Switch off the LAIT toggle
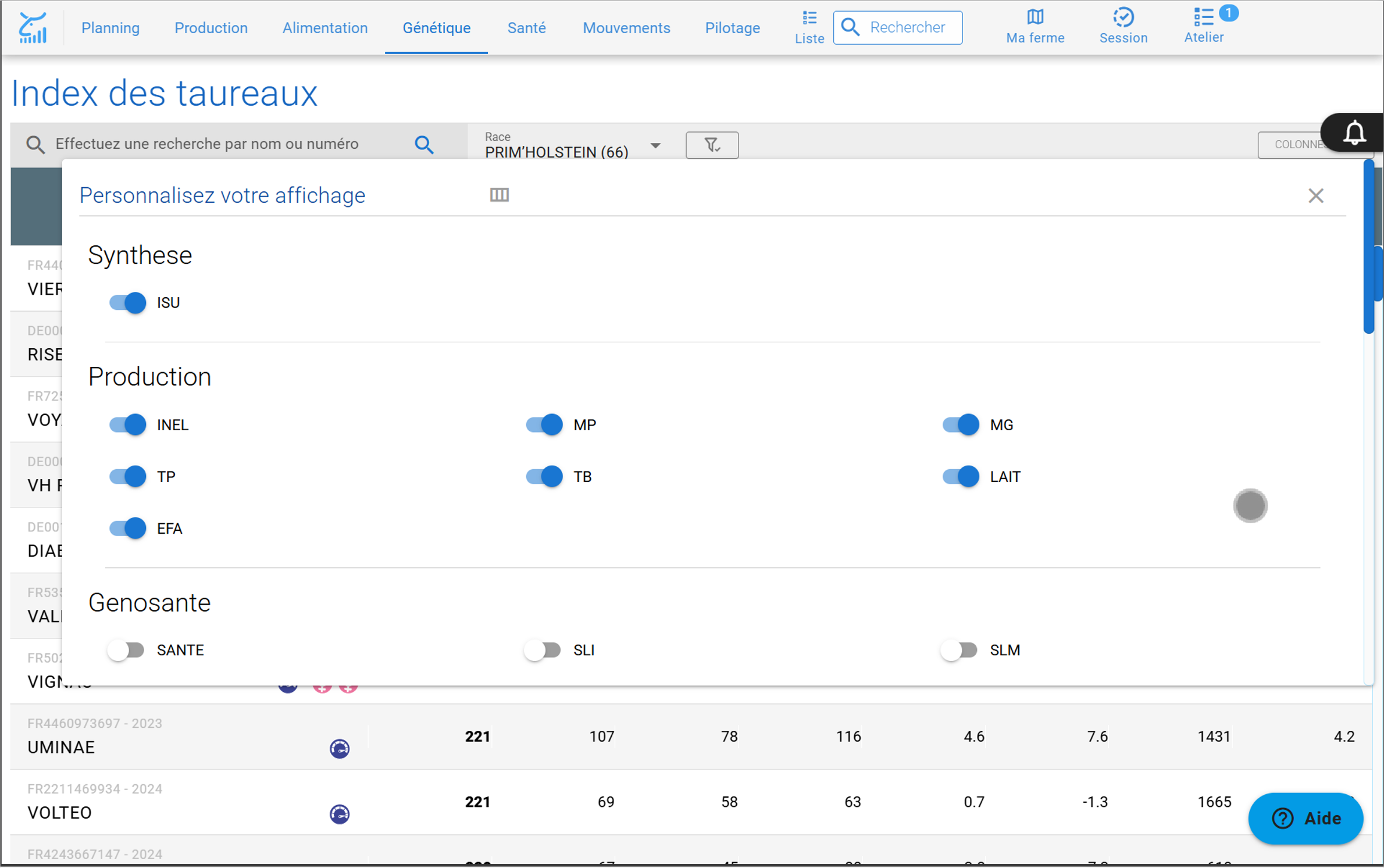 coord(961,477)
